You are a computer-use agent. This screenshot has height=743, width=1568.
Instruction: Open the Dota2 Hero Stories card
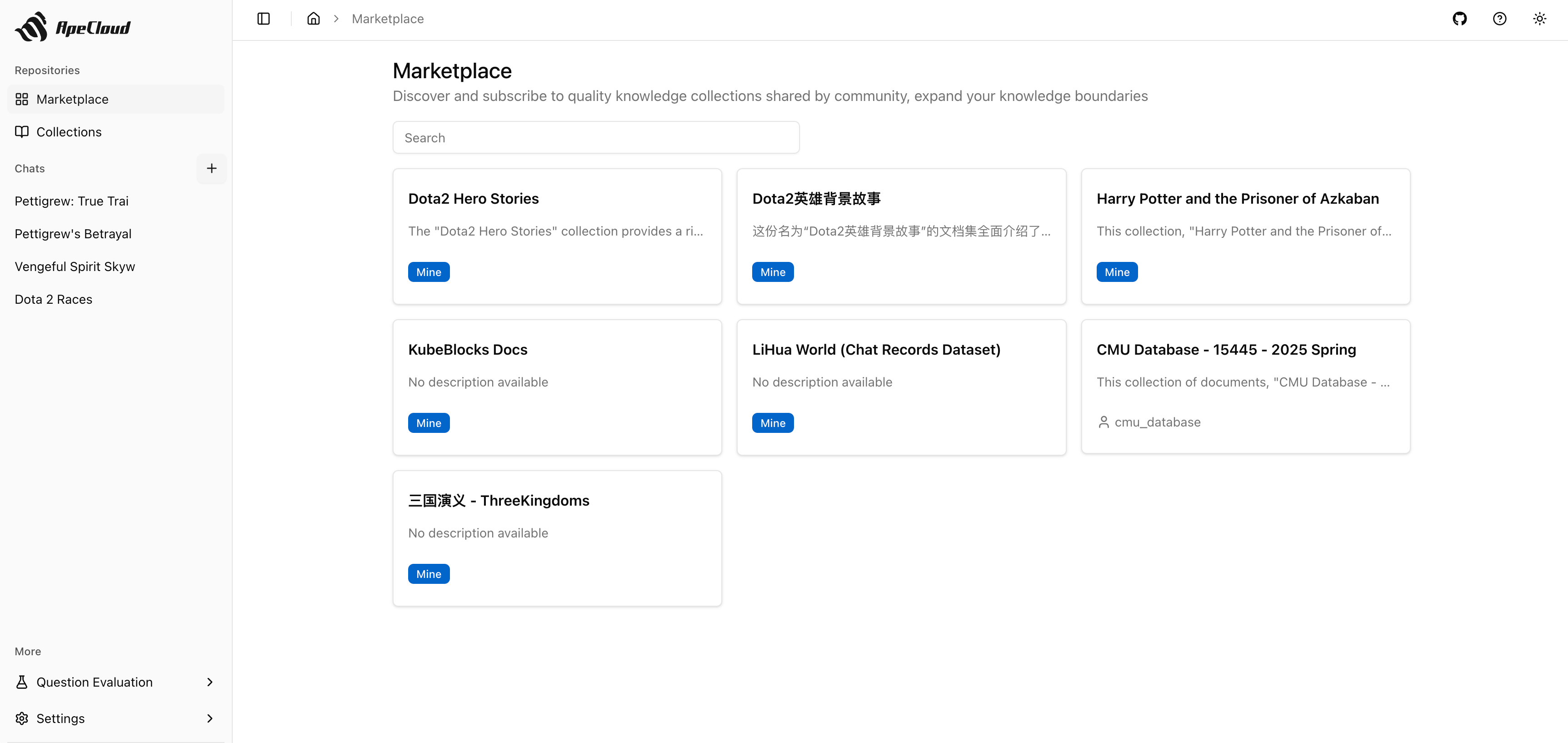(x=557, y=237)
